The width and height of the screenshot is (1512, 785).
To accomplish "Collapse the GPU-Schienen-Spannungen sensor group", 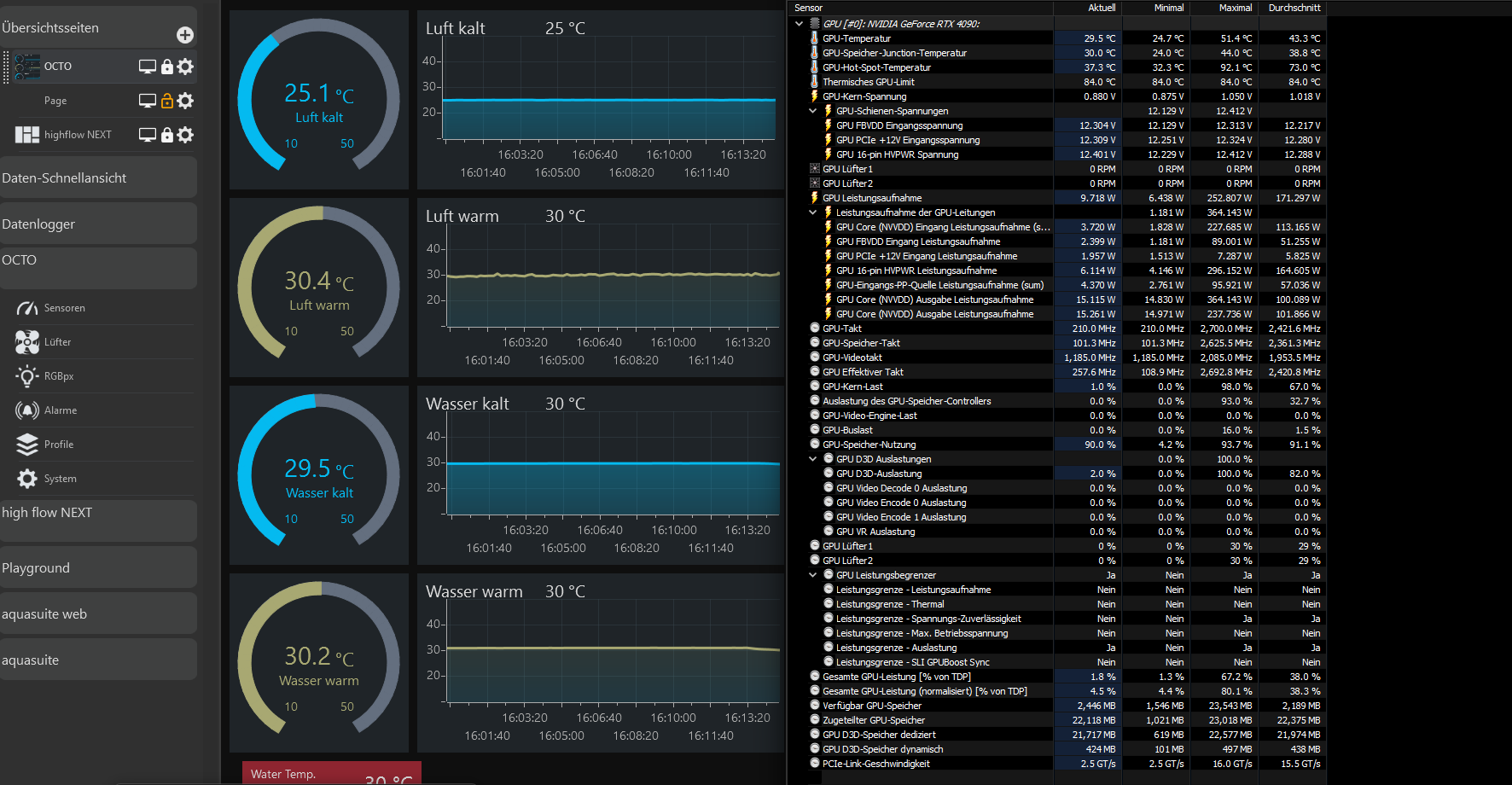I will coord(812,111).
